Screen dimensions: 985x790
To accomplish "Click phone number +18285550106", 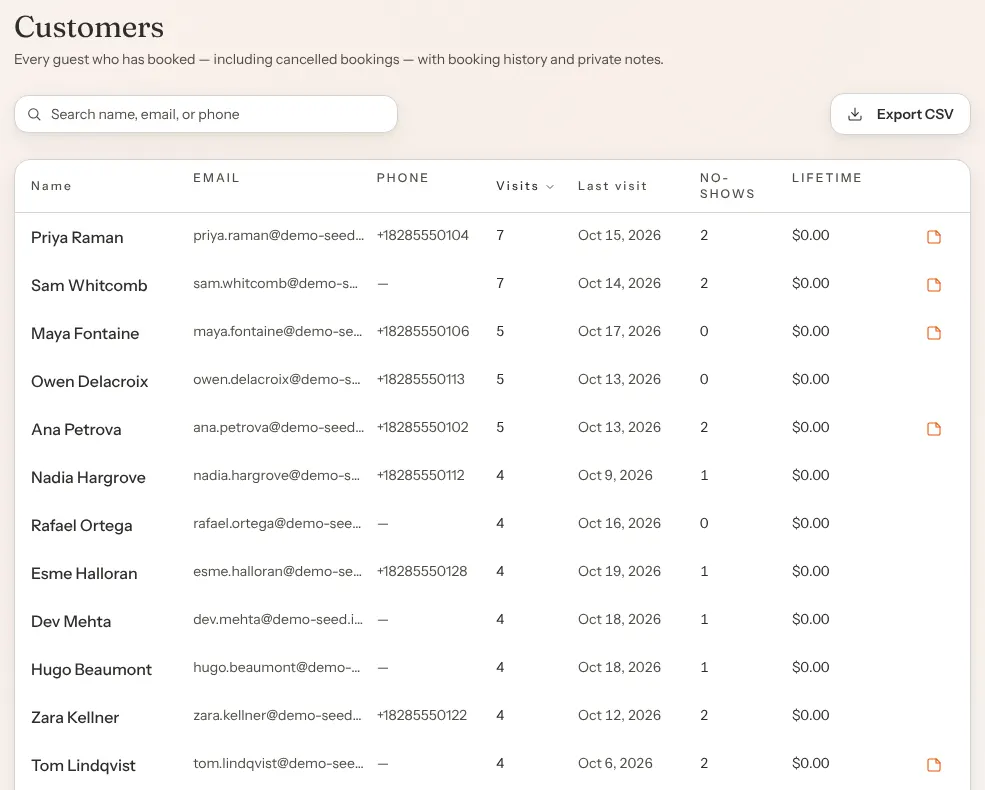I will pos(423,332).
